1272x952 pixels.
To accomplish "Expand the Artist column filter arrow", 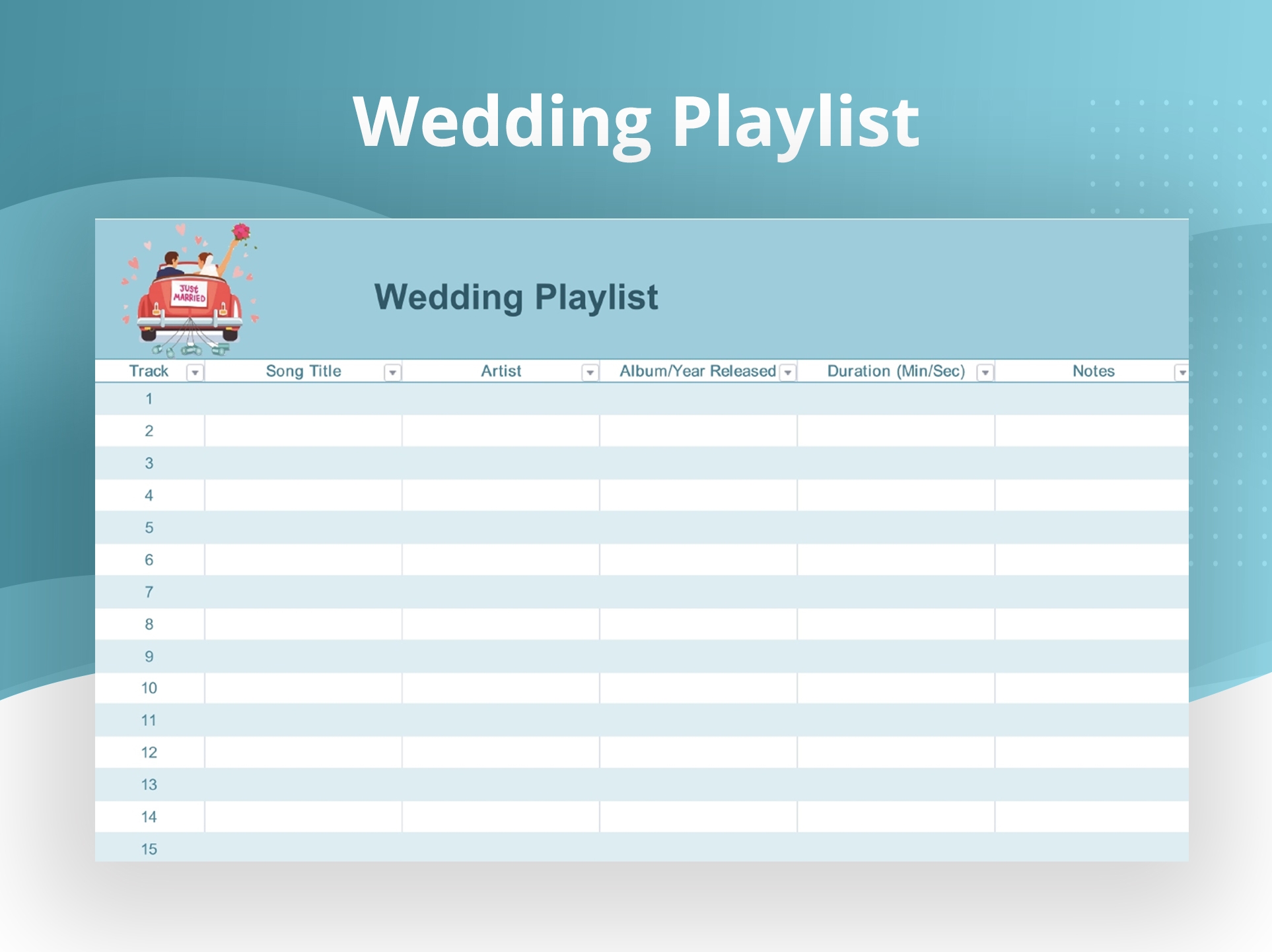I will coord(590,373).
